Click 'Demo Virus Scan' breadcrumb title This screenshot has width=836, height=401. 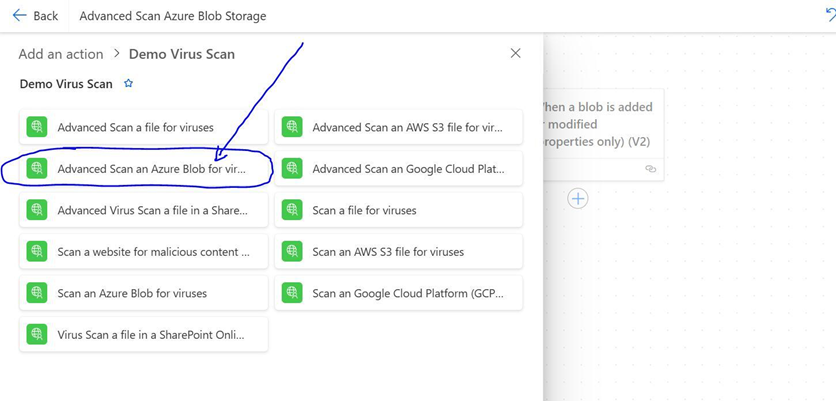coord(182,54)
